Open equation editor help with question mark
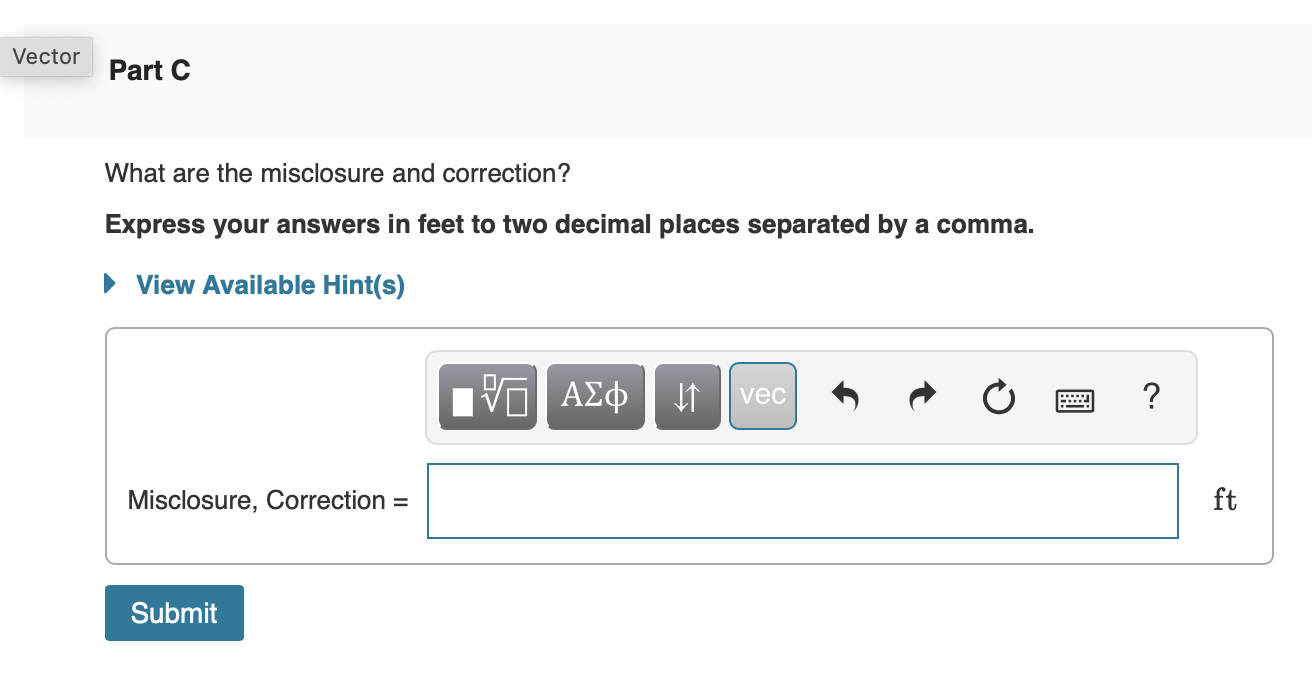 (x=1151, y=397)
